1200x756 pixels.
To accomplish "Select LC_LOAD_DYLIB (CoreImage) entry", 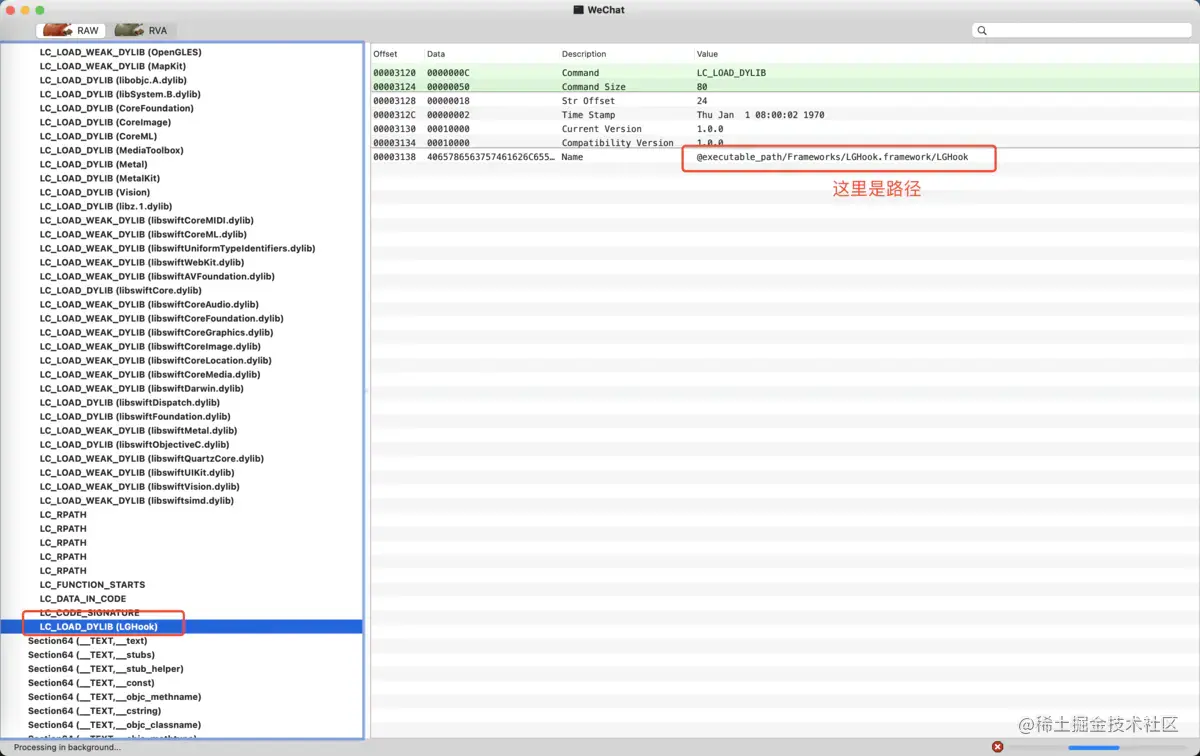I will tap(105, 122).
